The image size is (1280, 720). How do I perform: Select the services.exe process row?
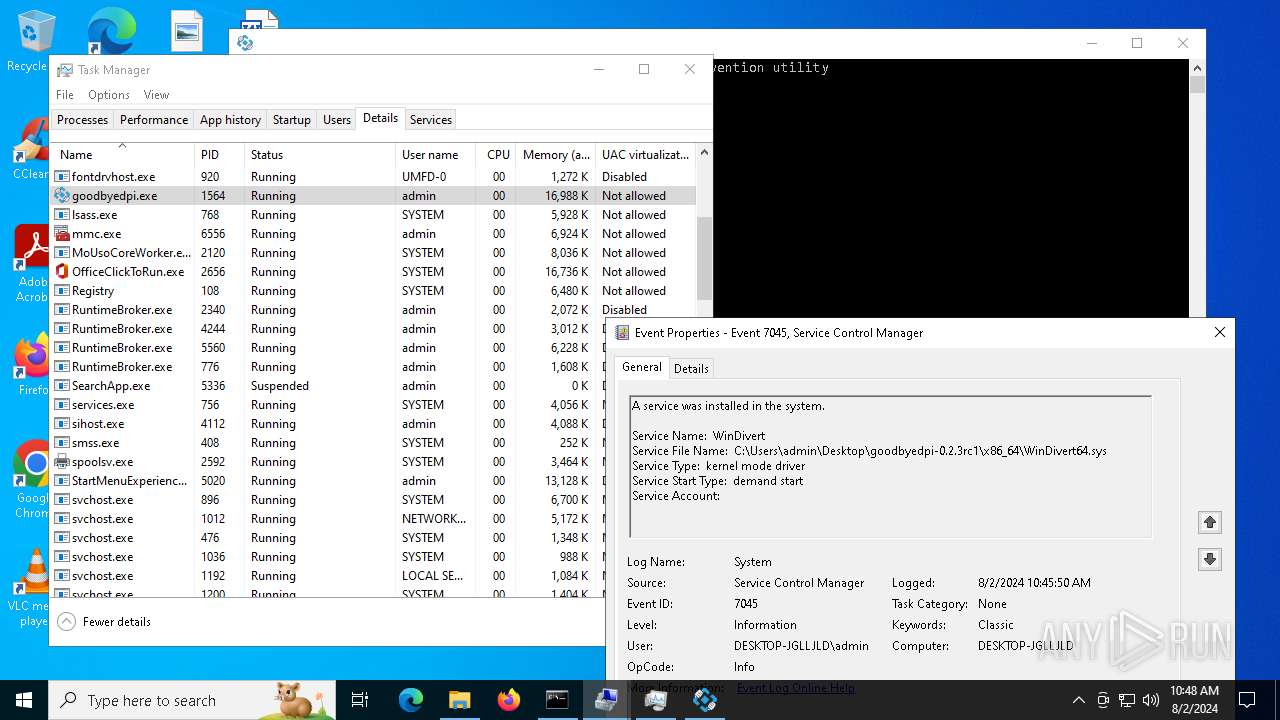[328, 405]
